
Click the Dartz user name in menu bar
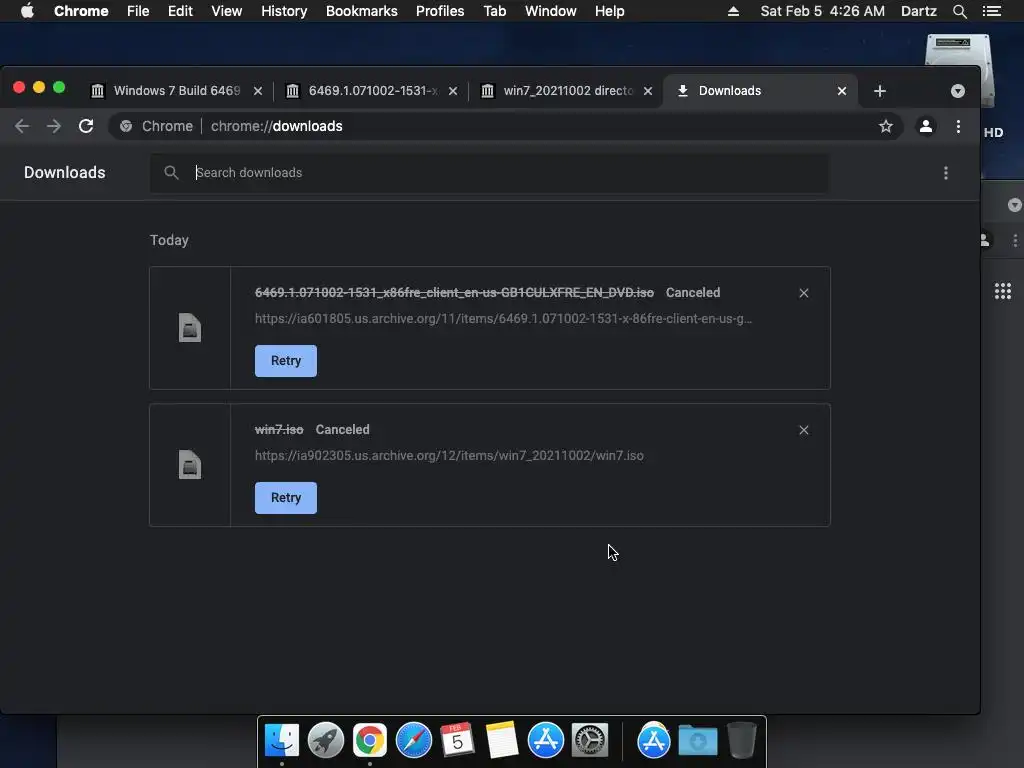click(919, 11)
